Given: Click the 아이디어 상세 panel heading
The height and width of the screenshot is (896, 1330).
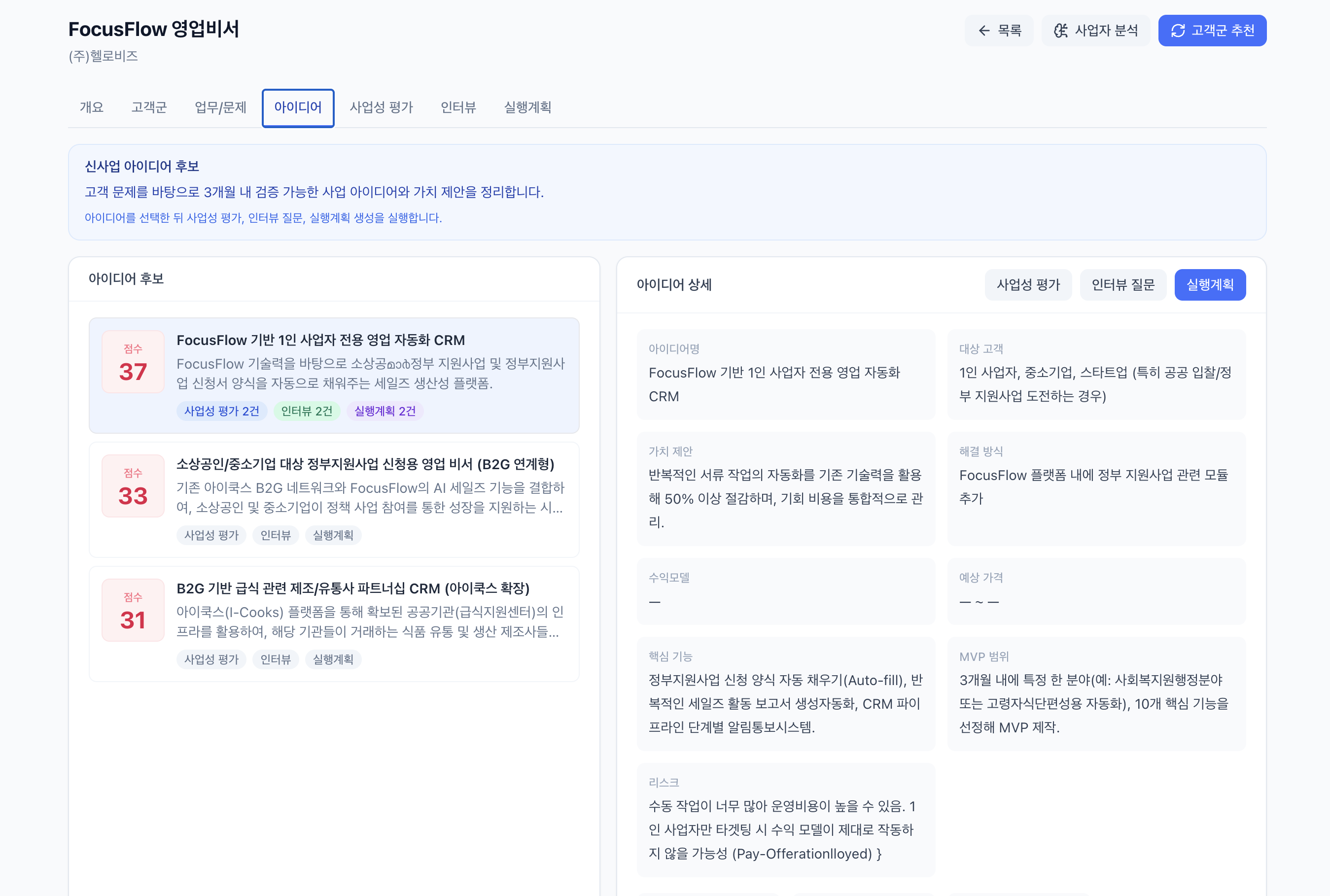Looking at the screenshot, I should coord(674,284).
